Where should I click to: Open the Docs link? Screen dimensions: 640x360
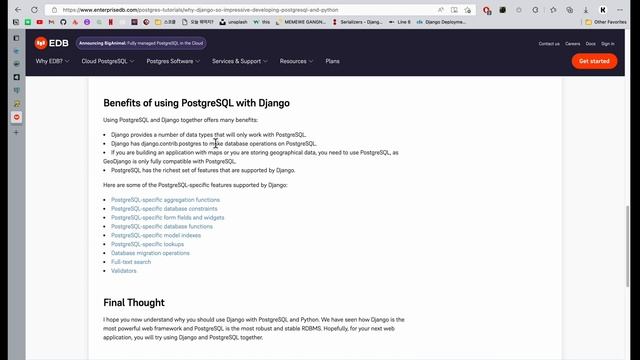[x=591, y=44]
